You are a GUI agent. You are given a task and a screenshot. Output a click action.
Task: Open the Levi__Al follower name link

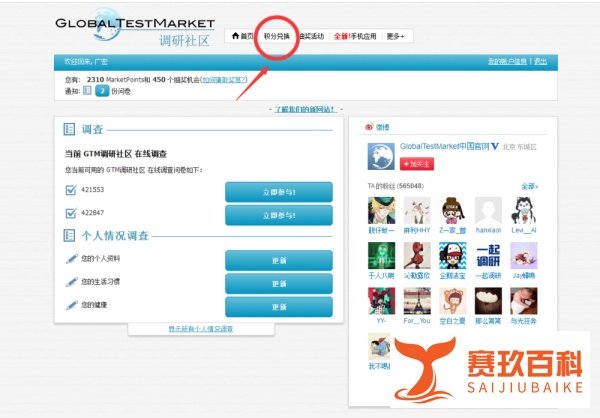[524, 230]
